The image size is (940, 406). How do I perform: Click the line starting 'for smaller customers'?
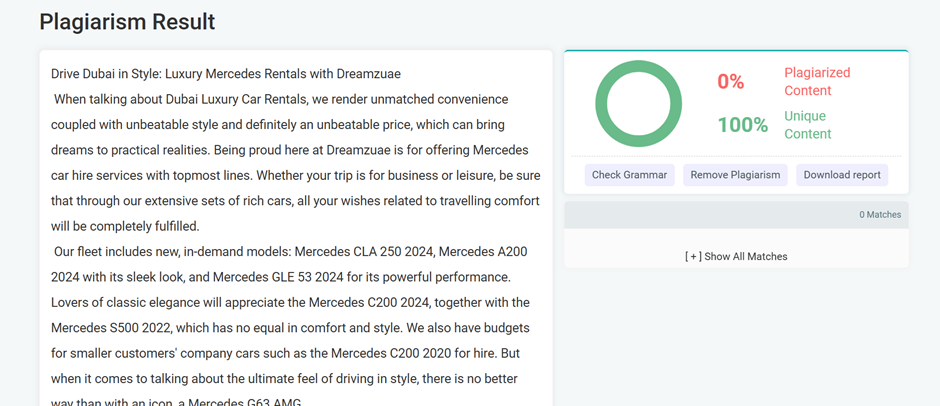coord(285,354)
